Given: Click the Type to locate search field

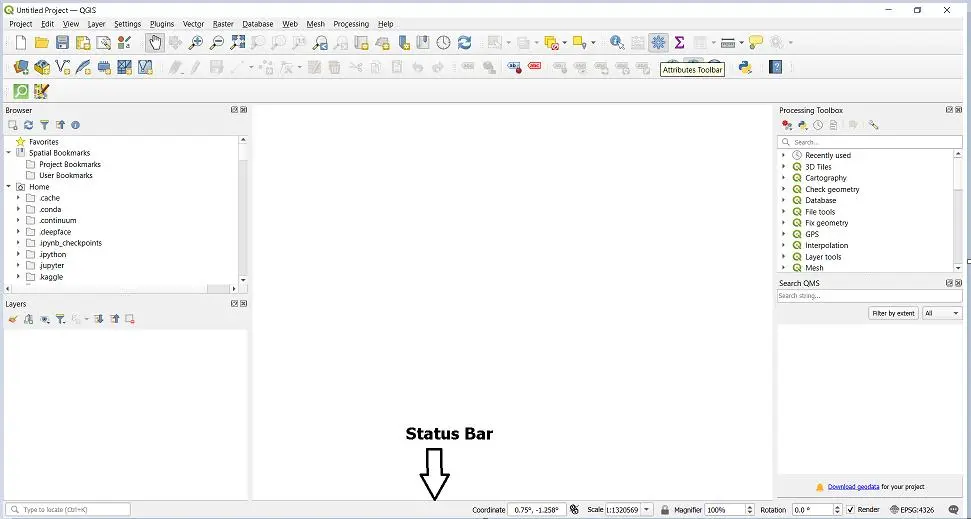Looking at the screenshot, I should (70, 510).
